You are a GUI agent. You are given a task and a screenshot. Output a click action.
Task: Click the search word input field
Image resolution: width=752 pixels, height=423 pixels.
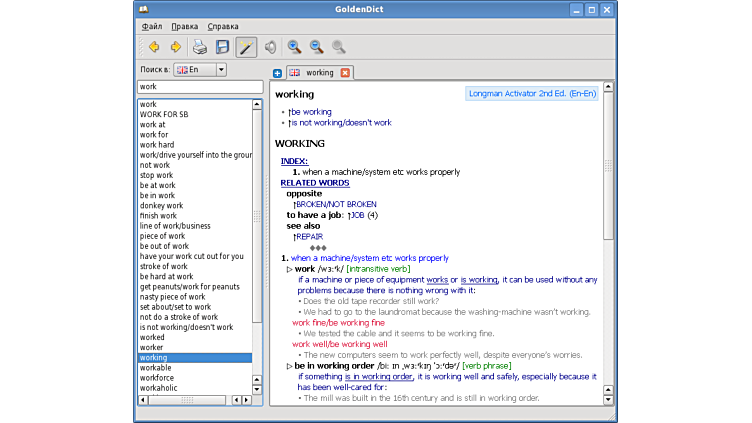click(x=198, y=87)
